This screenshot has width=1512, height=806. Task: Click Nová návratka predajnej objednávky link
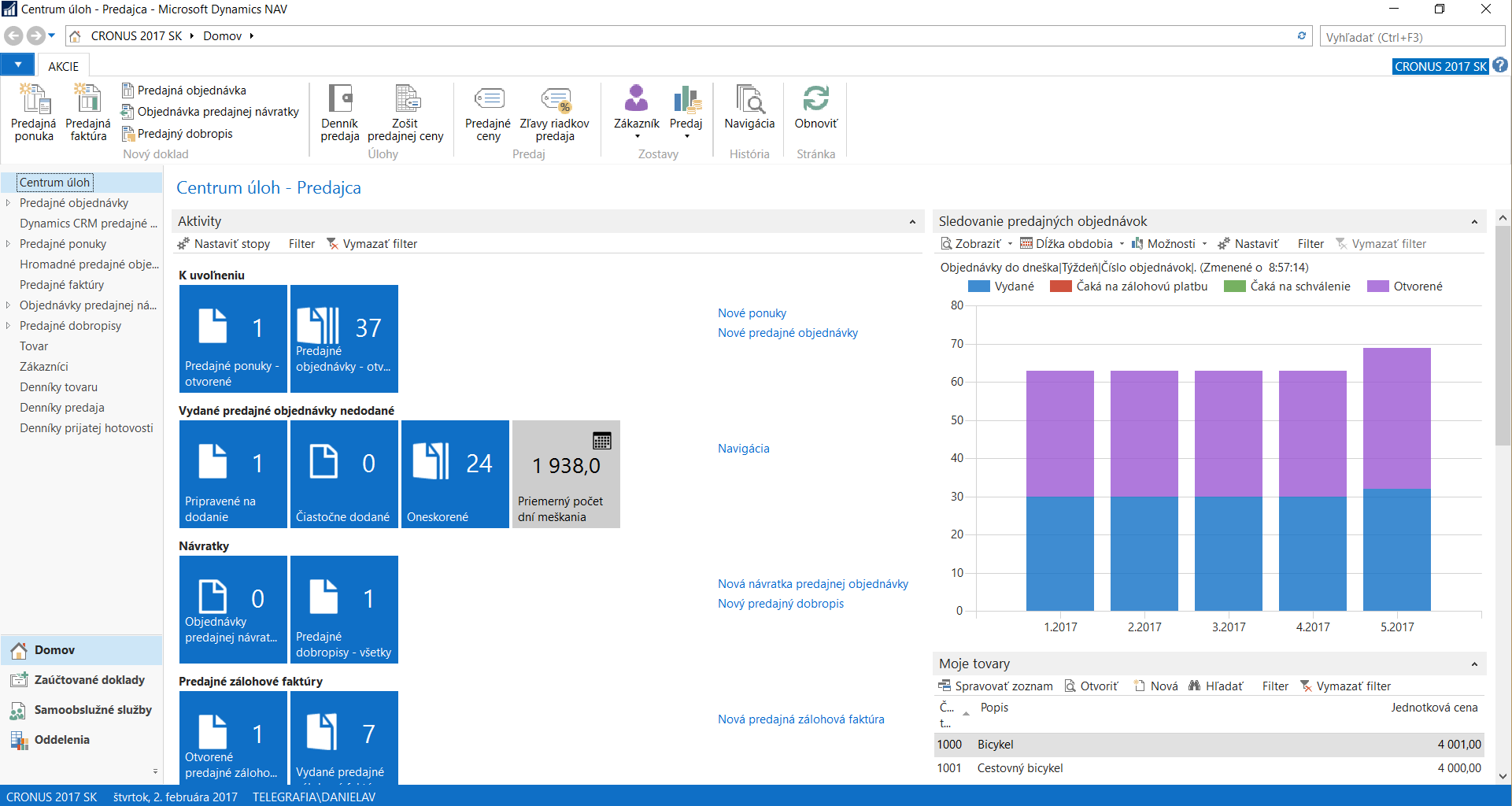(x=813, y=584)
